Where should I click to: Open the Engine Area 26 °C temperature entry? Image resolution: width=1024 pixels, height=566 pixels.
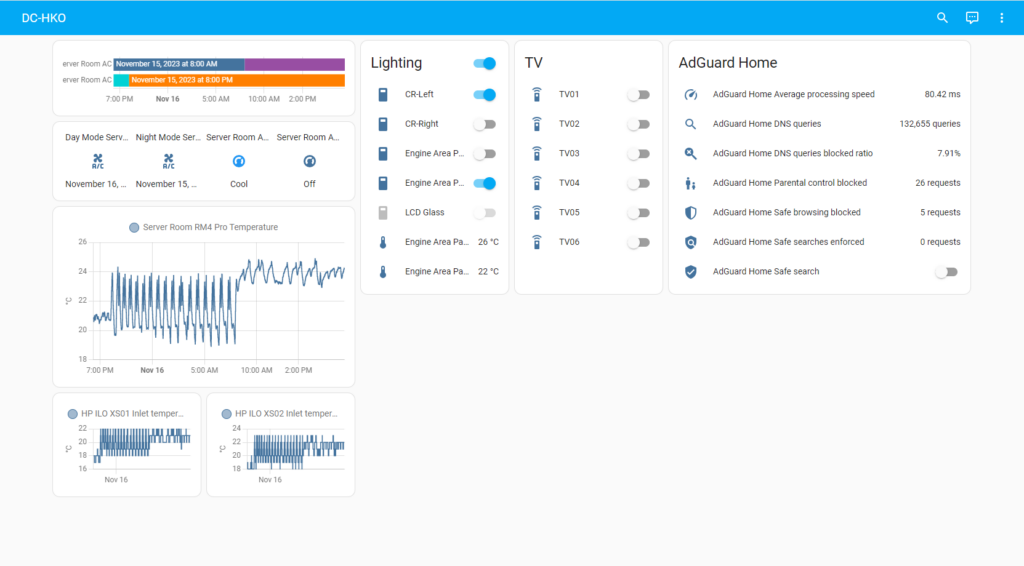(437, 242)
